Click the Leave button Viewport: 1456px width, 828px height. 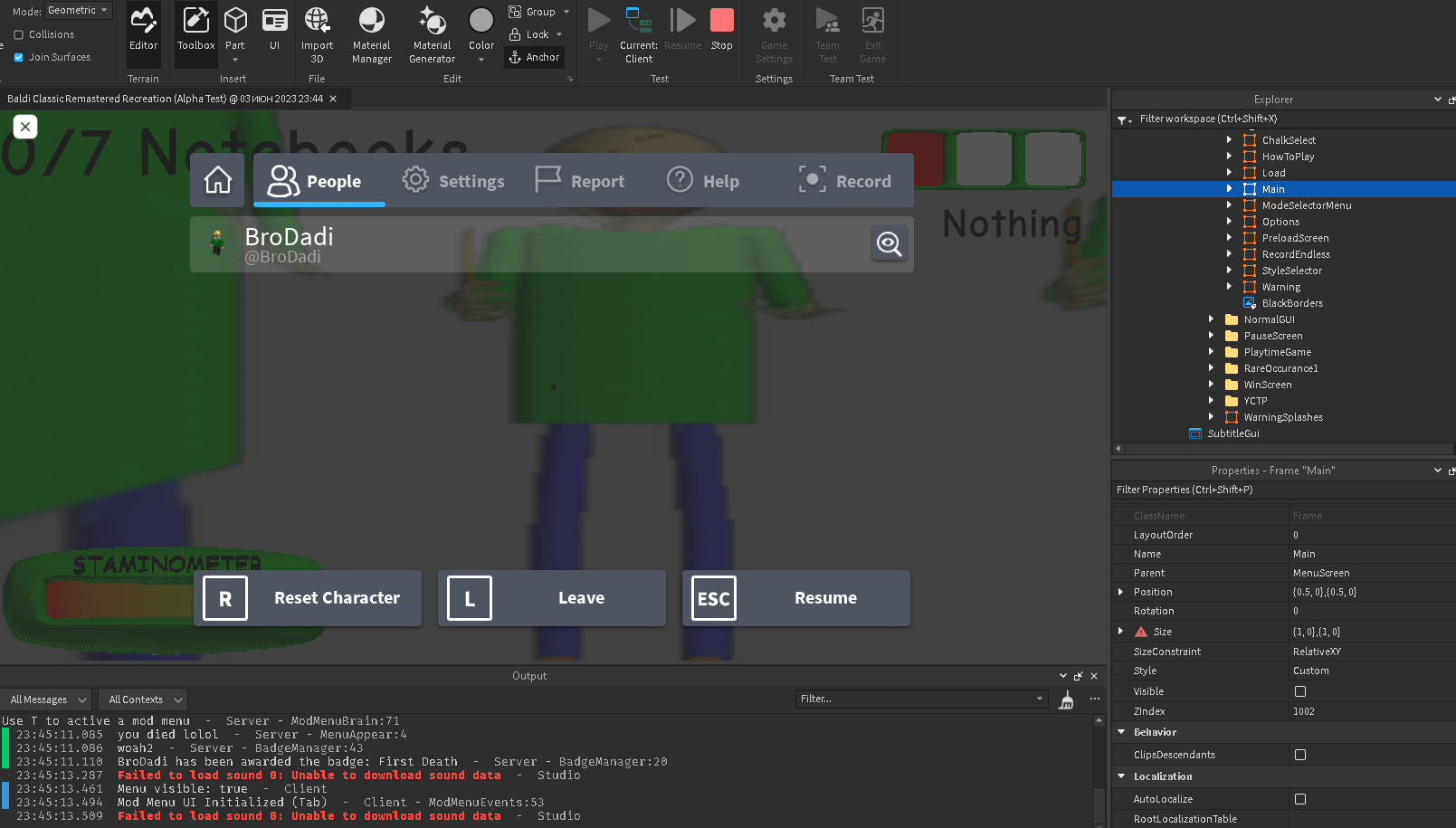(x=551, y=597)
